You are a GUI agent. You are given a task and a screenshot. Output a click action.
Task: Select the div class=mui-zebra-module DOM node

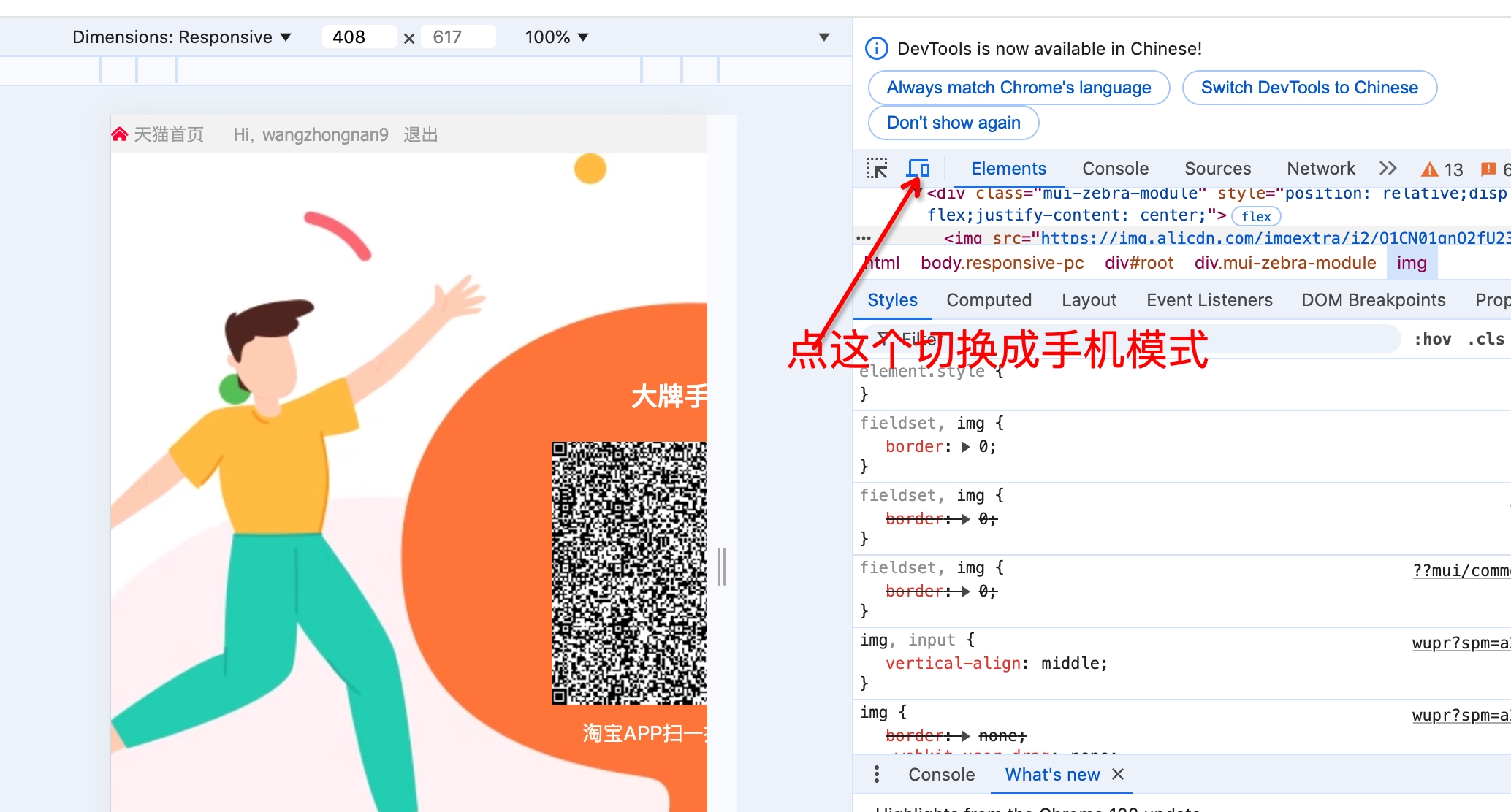1213,204
